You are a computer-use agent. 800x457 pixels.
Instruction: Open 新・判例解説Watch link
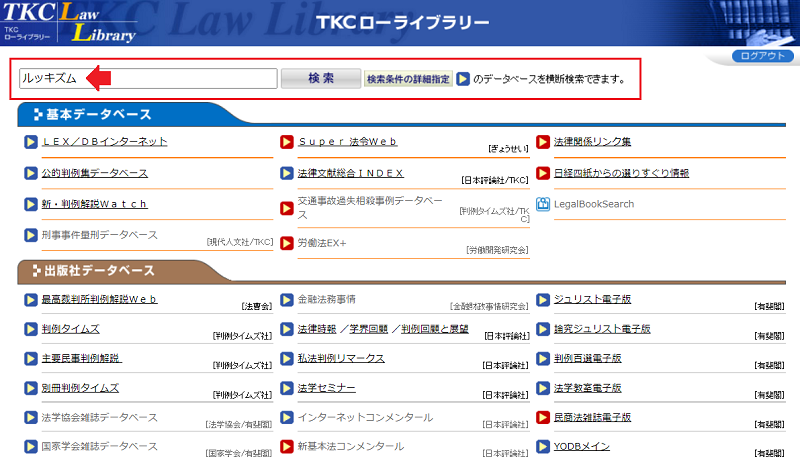click(94, 204)
